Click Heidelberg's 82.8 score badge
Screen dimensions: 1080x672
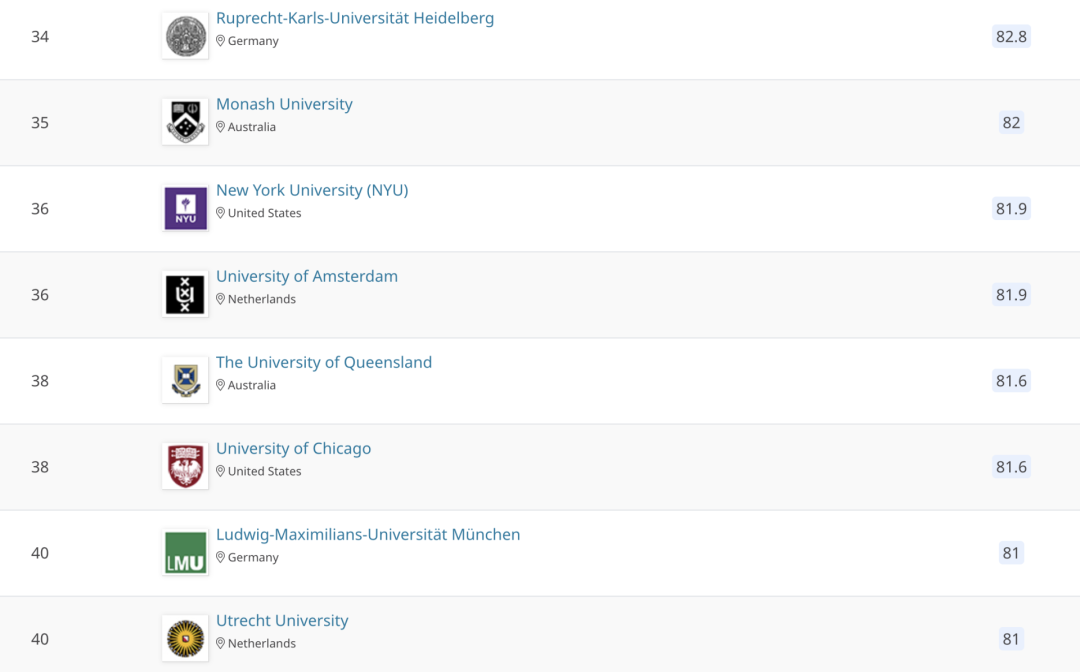[x=1011, y=37]
